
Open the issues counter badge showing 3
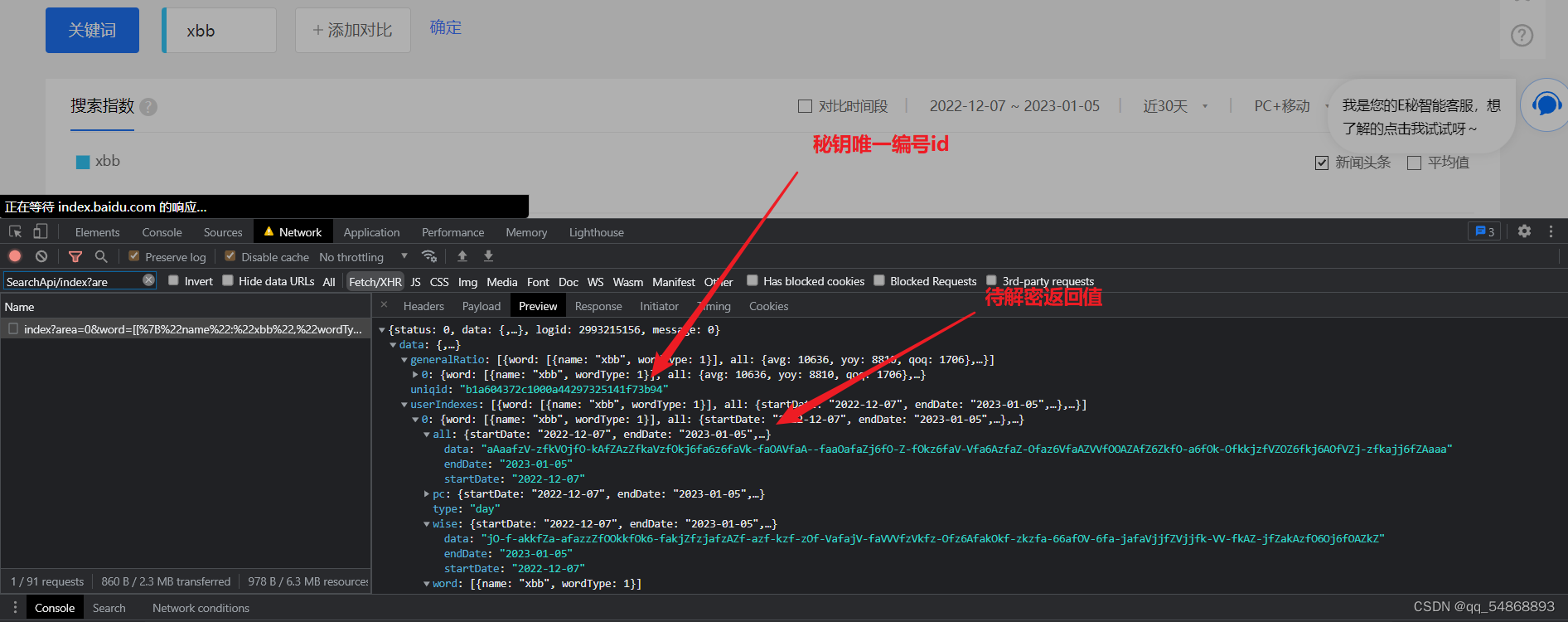pos(1483,231)
